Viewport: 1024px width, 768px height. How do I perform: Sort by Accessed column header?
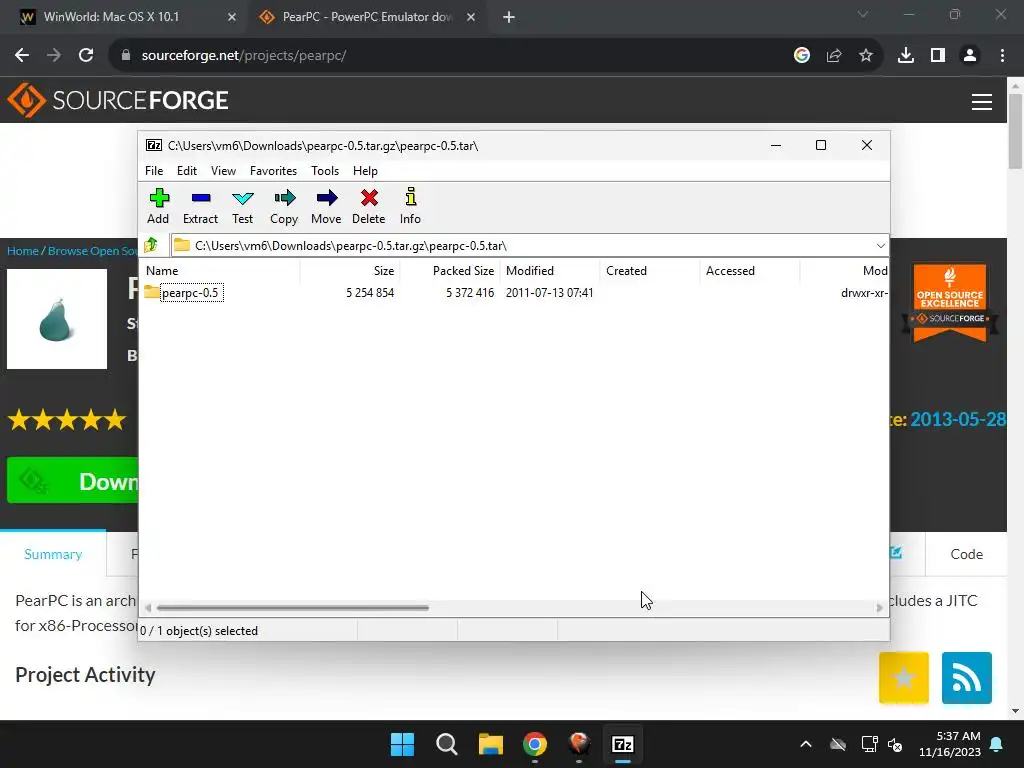[x=750, y=270]
